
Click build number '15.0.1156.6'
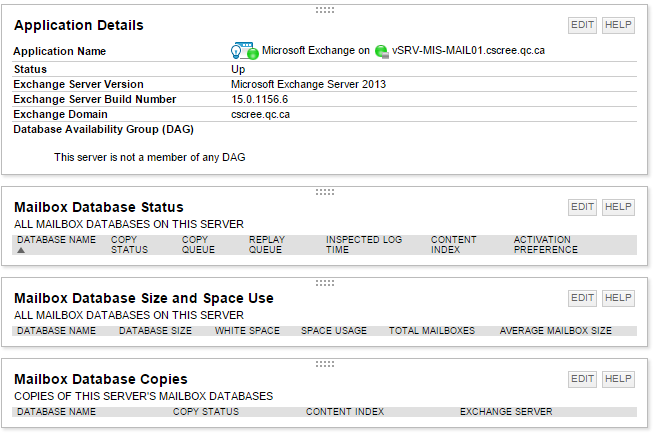[x=259, y=99]
